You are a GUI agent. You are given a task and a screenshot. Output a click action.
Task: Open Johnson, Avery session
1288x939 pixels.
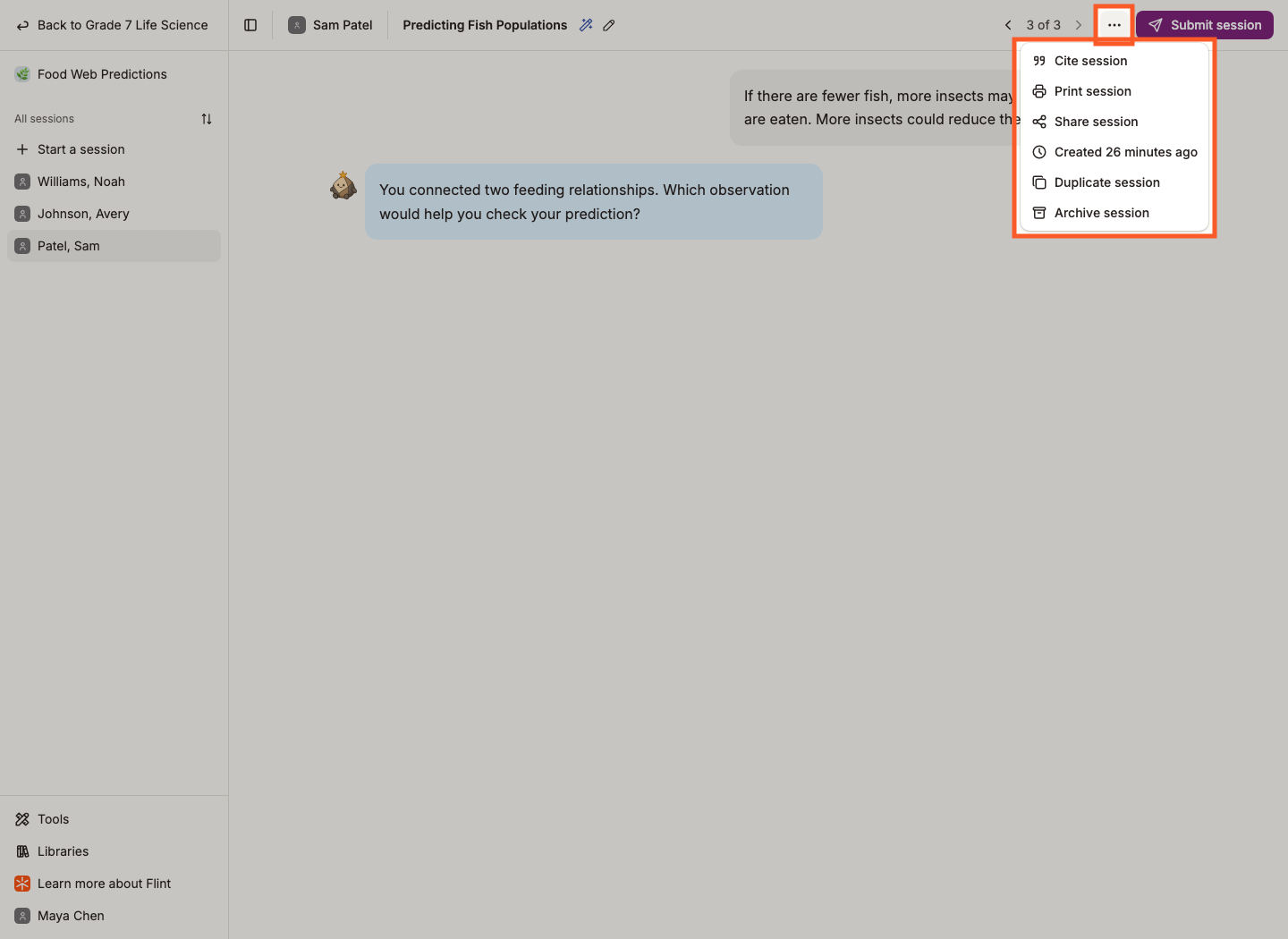114,214
